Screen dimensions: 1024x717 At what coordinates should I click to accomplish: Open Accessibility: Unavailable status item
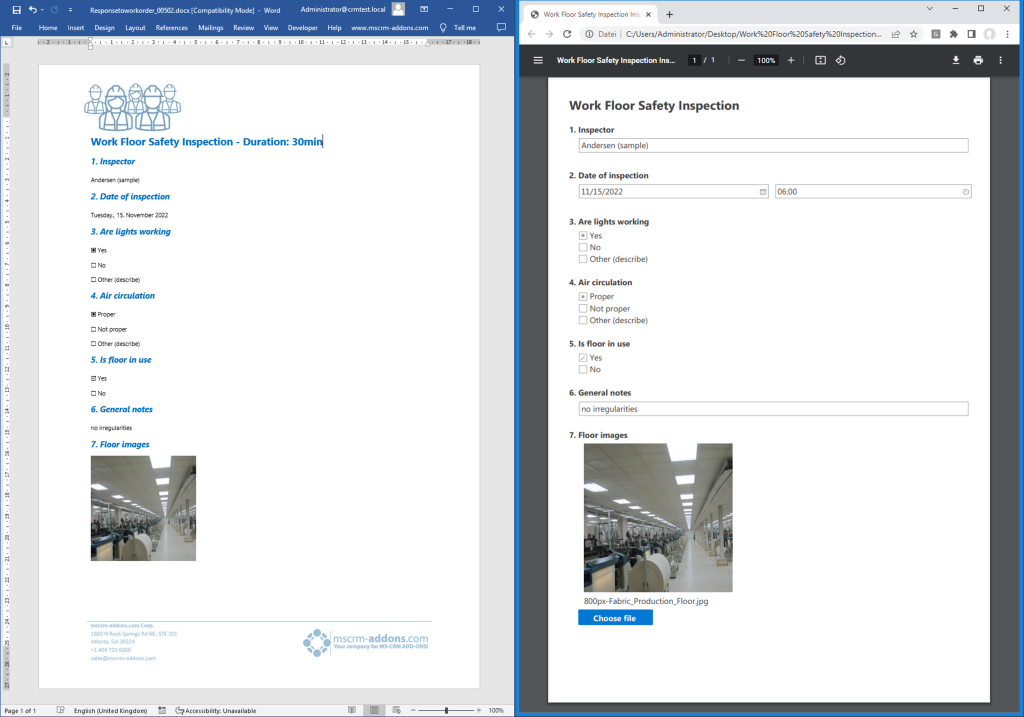pyautogui.click(x=216, y=710)
